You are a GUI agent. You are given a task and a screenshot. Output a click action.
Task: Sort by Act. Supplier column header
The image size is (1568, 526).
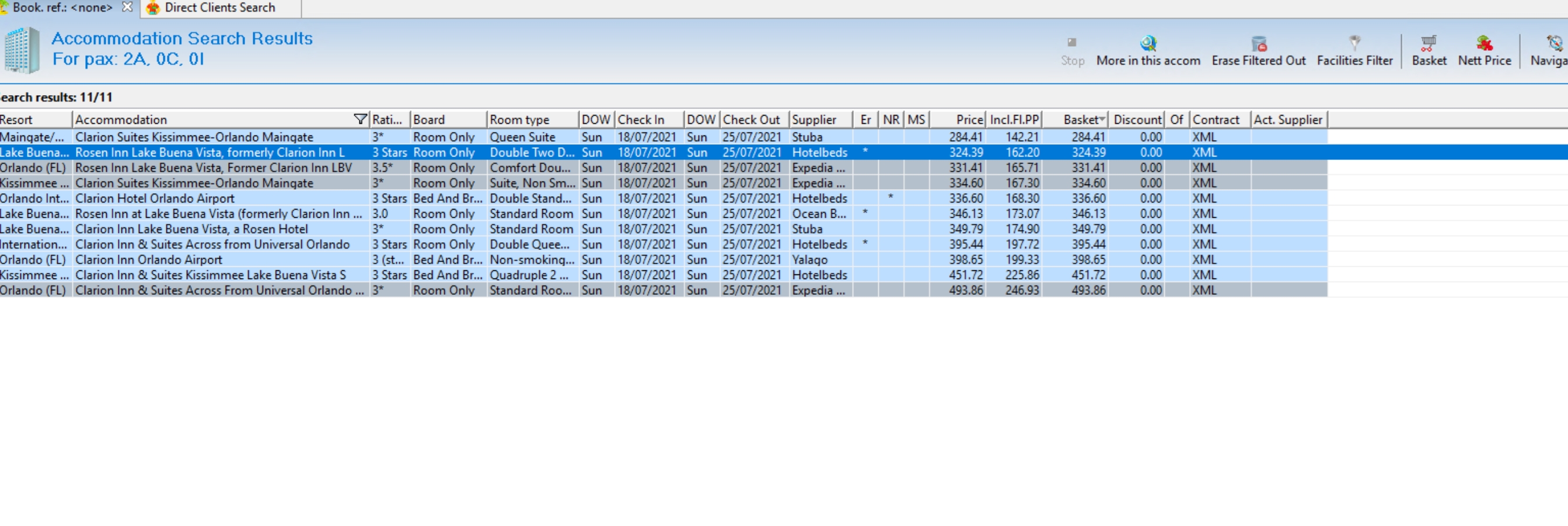click(x=1288, y=120)
